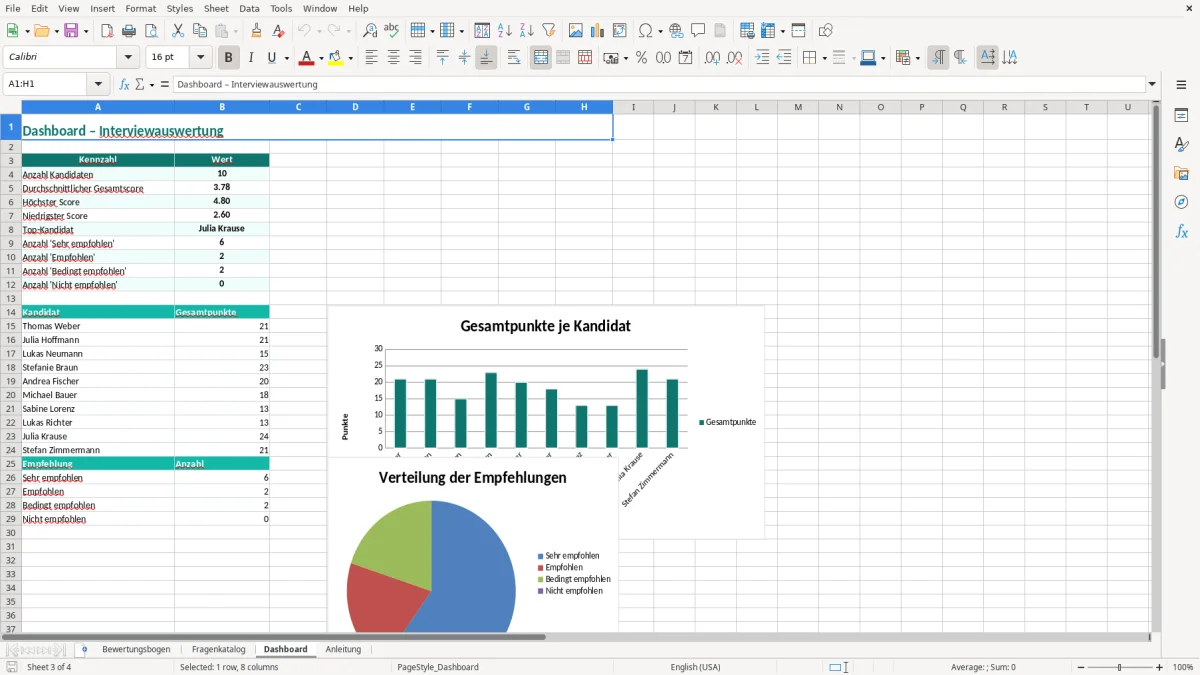Image resolution: width=1200 pixels, height=675 pixels.
Task: Open the underline style dropdown arrow
Action: pyautogui.click(x=286, y=58)
